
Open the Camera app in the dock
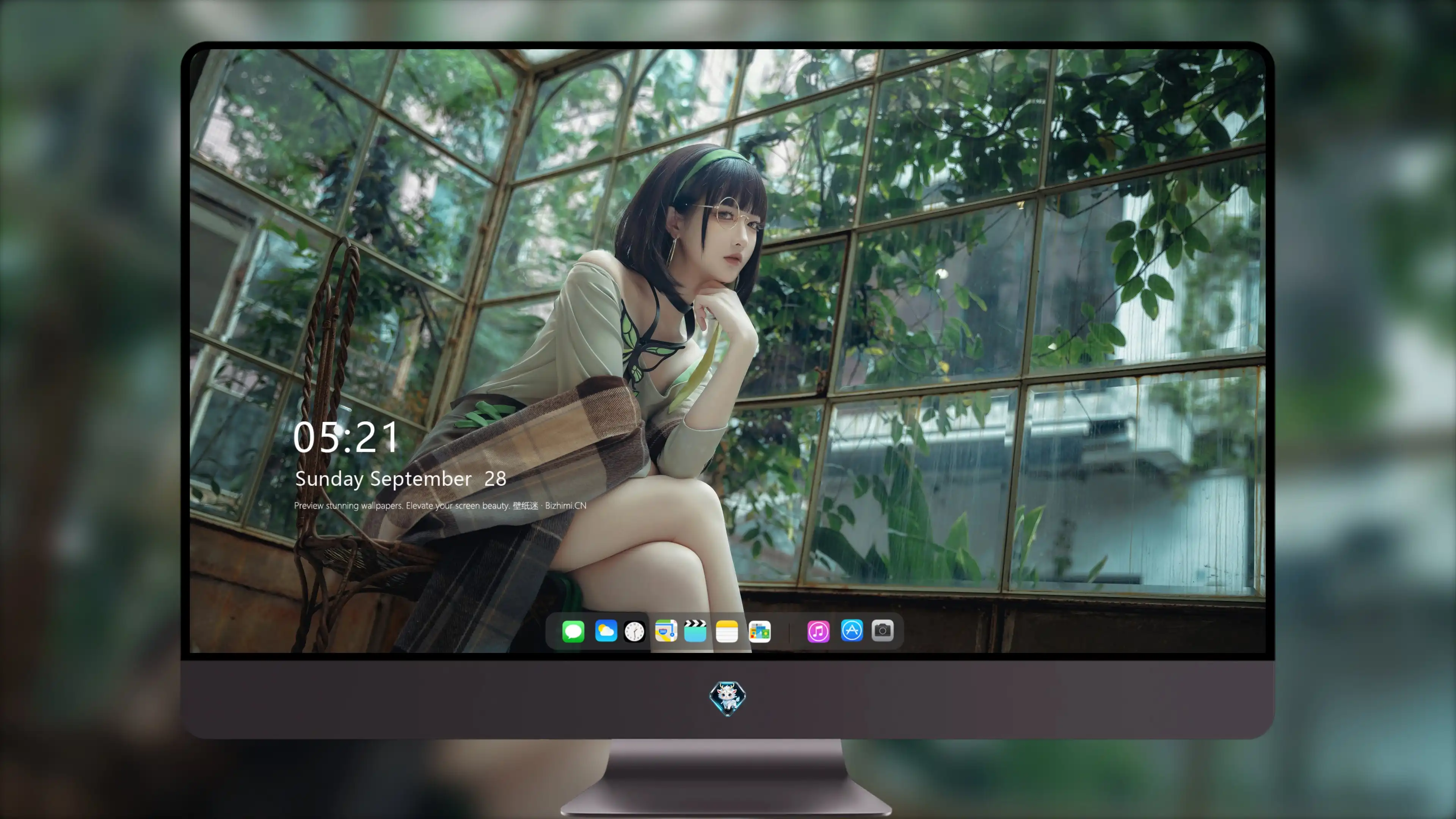point(882,630)
